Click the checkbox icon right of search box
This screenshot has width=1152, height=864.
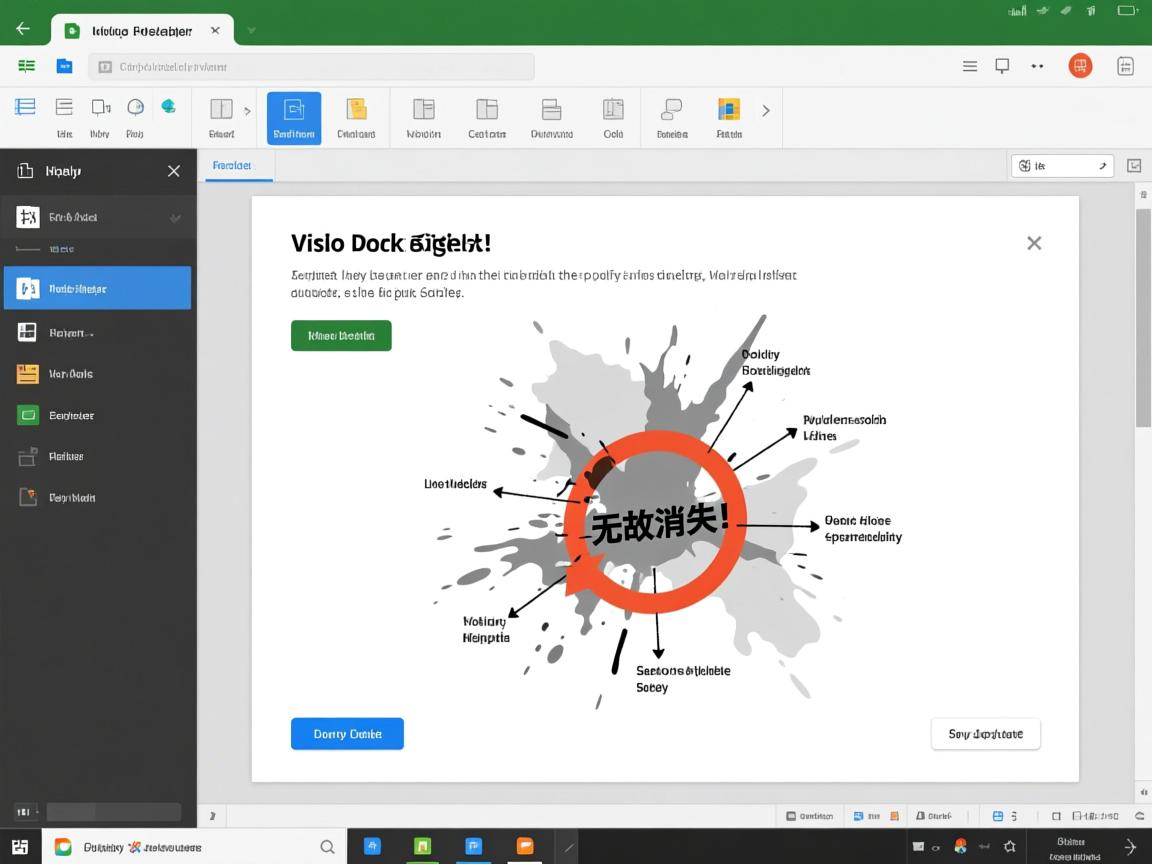coord(1134,166)
